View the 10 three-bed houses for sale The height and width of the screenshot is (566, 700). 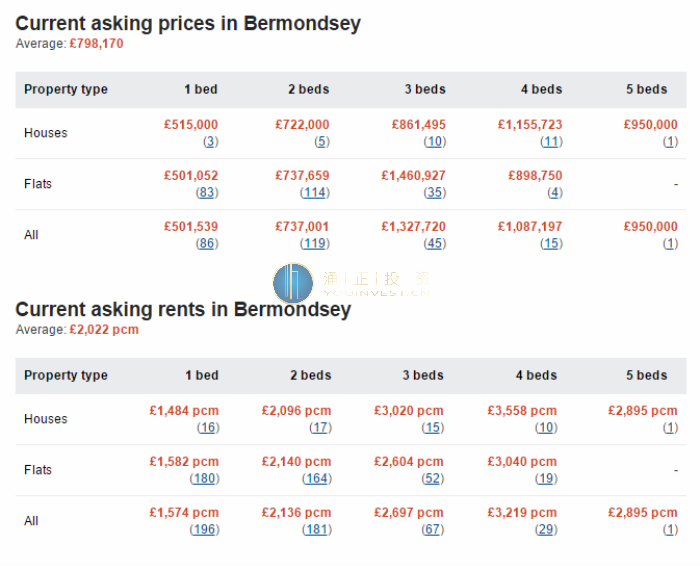pos(435,142)
